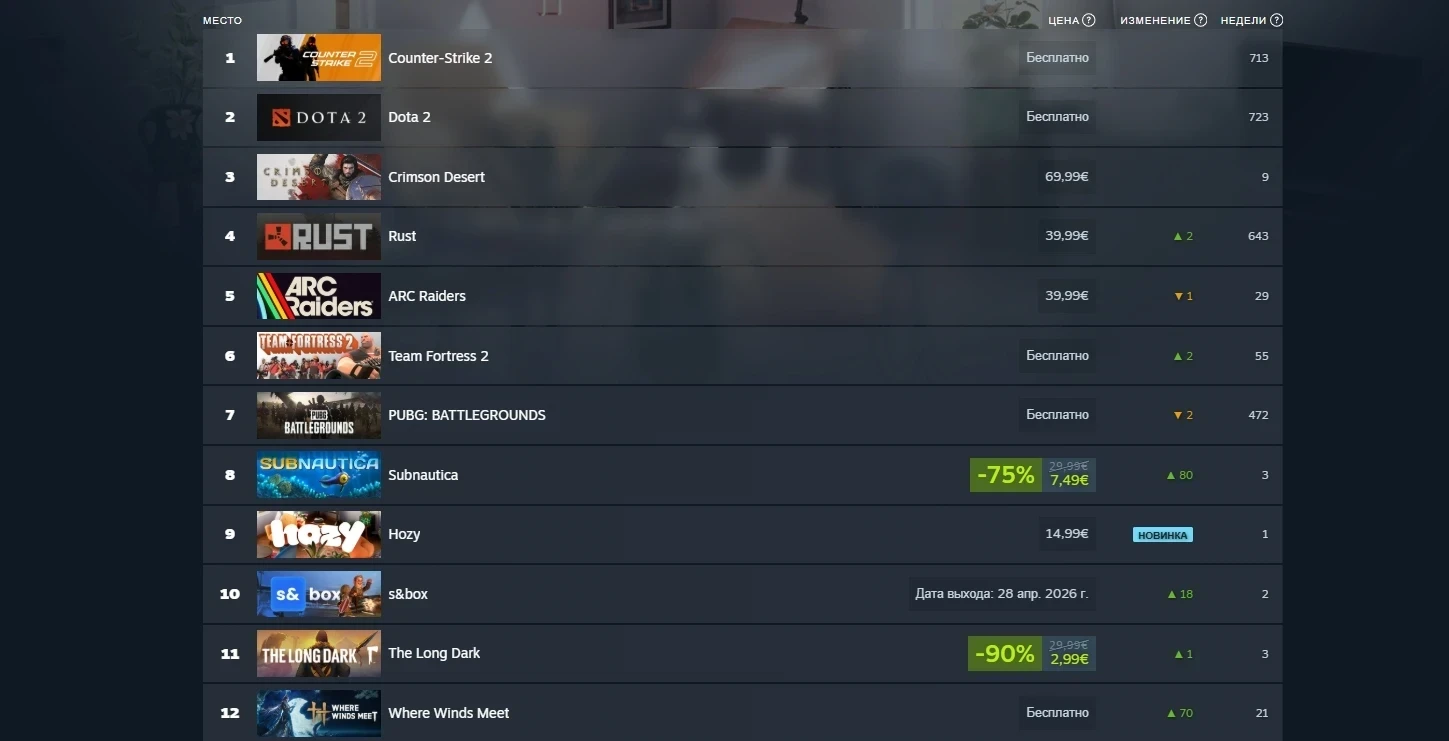This screenshot has height=741, width=1449.
Task: Open Team Fortress 2 title link
Action: [x=438, y=356]
